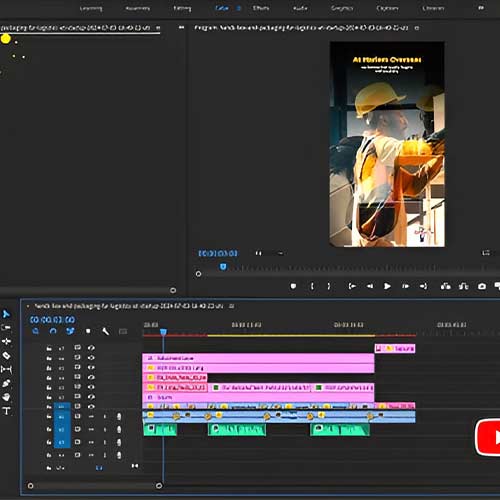500x500 pixels.
Task: Solo the A2 audio track
Action: click(x=105, y=430)
